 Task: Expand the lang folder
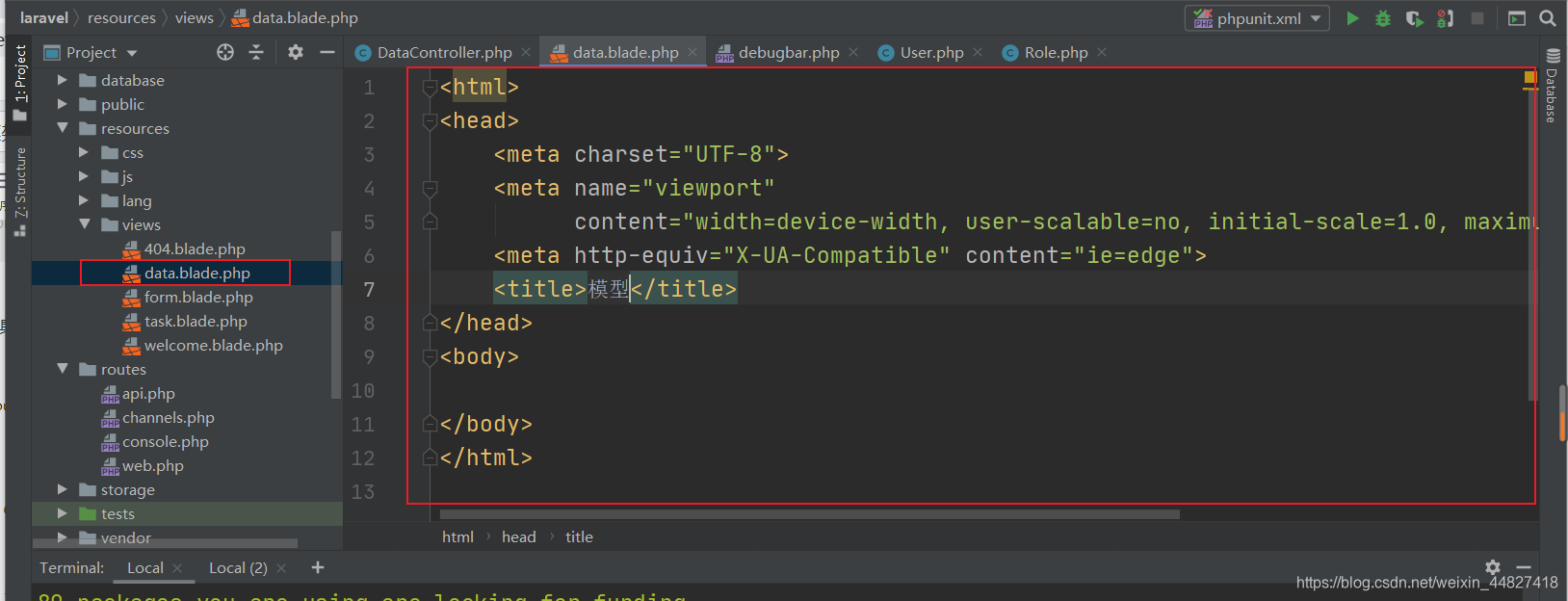click(84, 200)
